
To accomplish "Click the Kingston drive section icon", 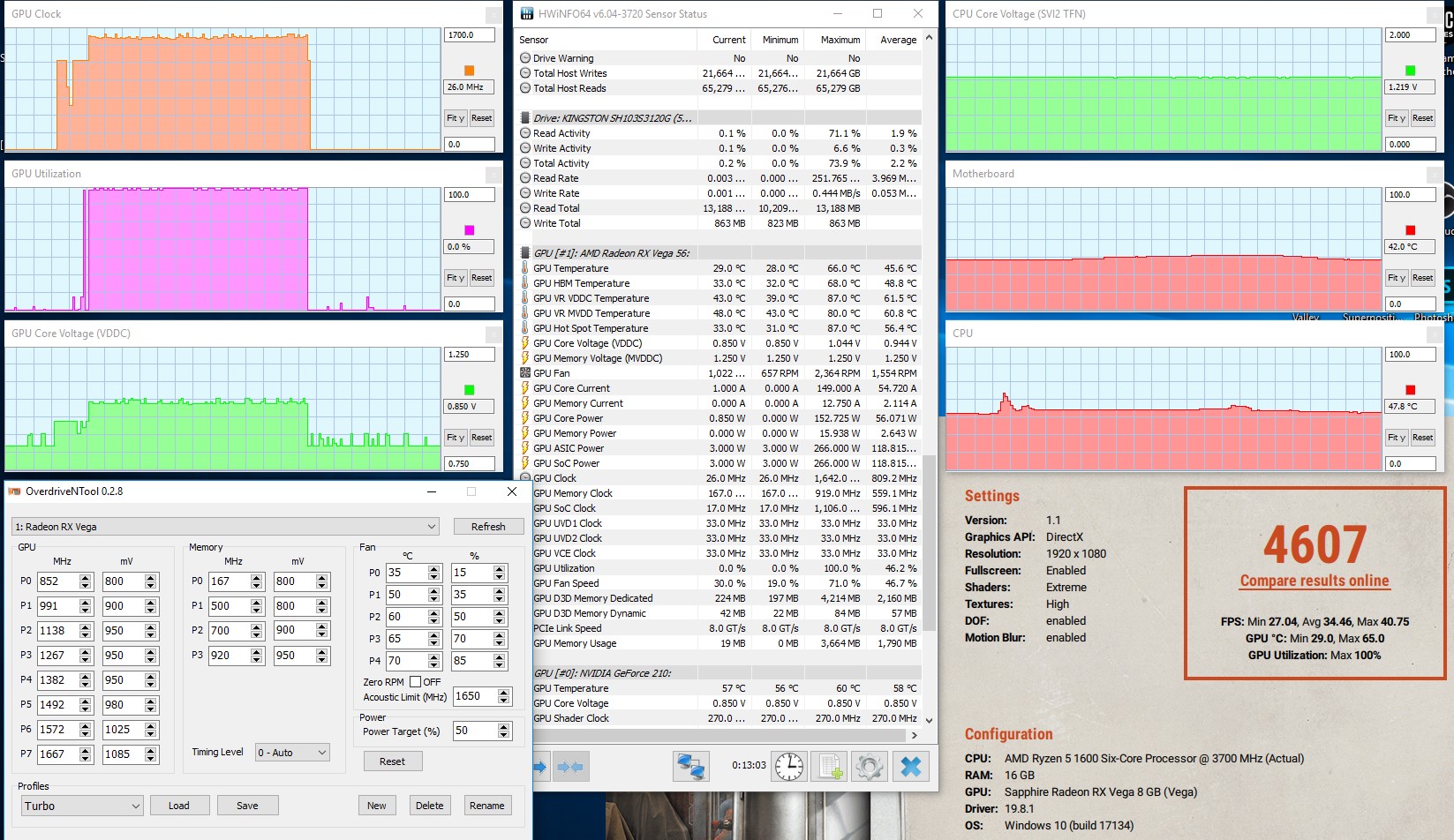I will [x=525, y=118].
